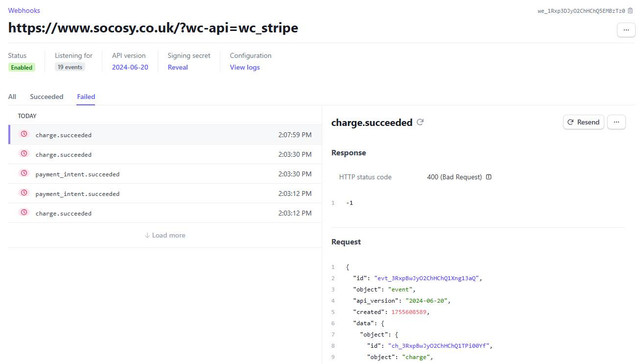Click failed icon for 2:03:30 PM charge.succeeded

(x=24, y=153)
